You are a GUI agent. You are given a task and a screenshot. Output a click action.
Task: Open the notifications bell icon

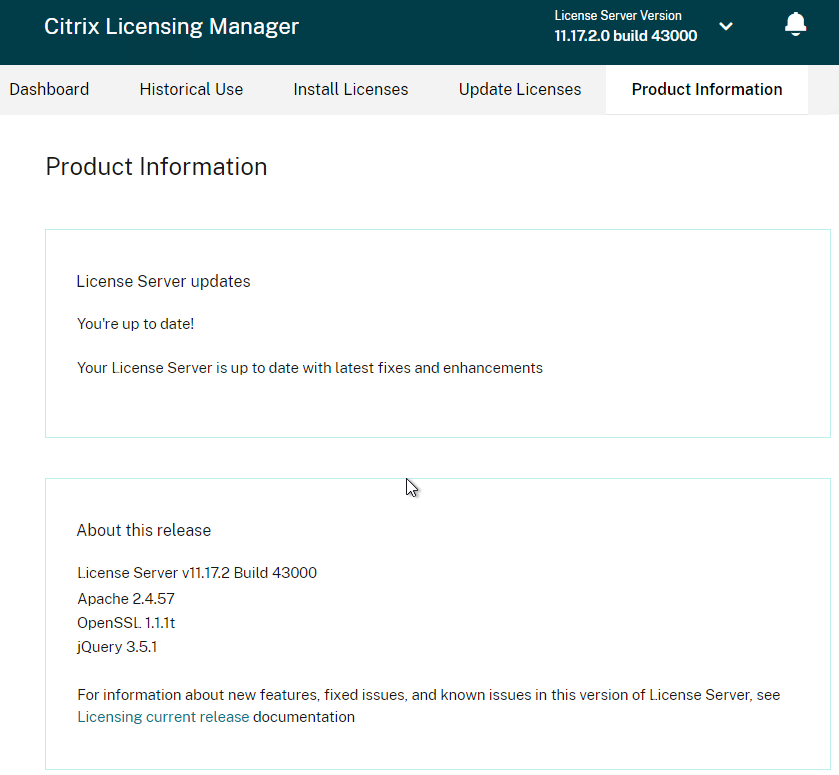click(x=795, y=24)
